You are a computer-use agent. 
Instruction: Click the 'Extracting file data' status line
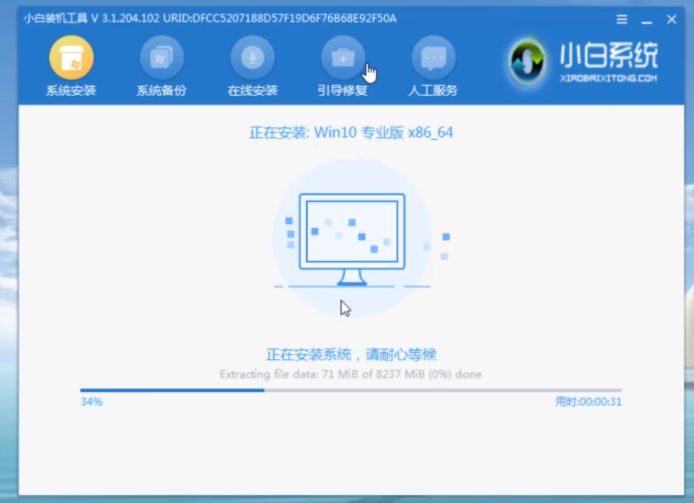pyautogui.click(x=351, y=374)
